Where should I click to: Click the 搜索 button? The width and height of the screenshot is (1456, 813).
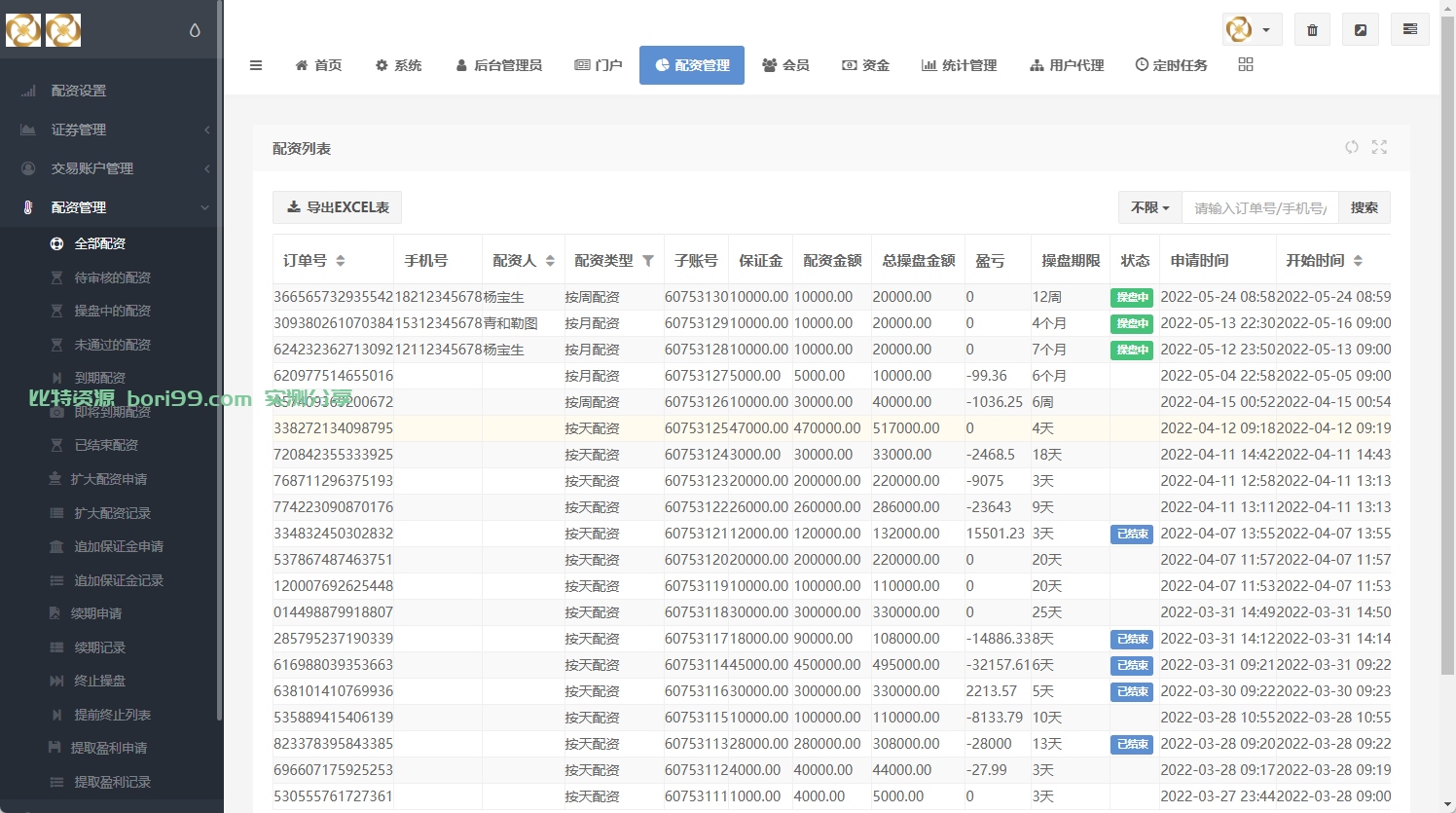coord(1365,207)
